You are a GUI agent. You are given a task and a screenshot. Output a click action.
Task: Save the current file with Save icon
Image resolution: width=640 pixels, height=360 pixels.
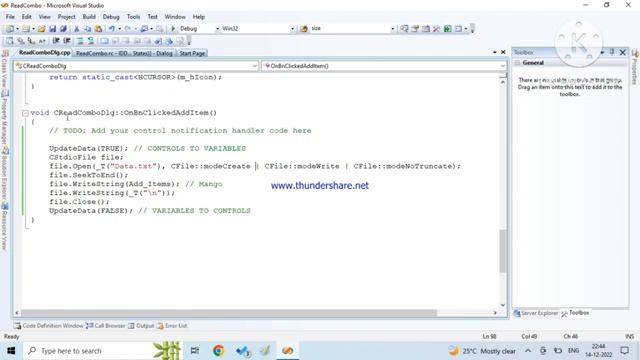coord(52,29)
